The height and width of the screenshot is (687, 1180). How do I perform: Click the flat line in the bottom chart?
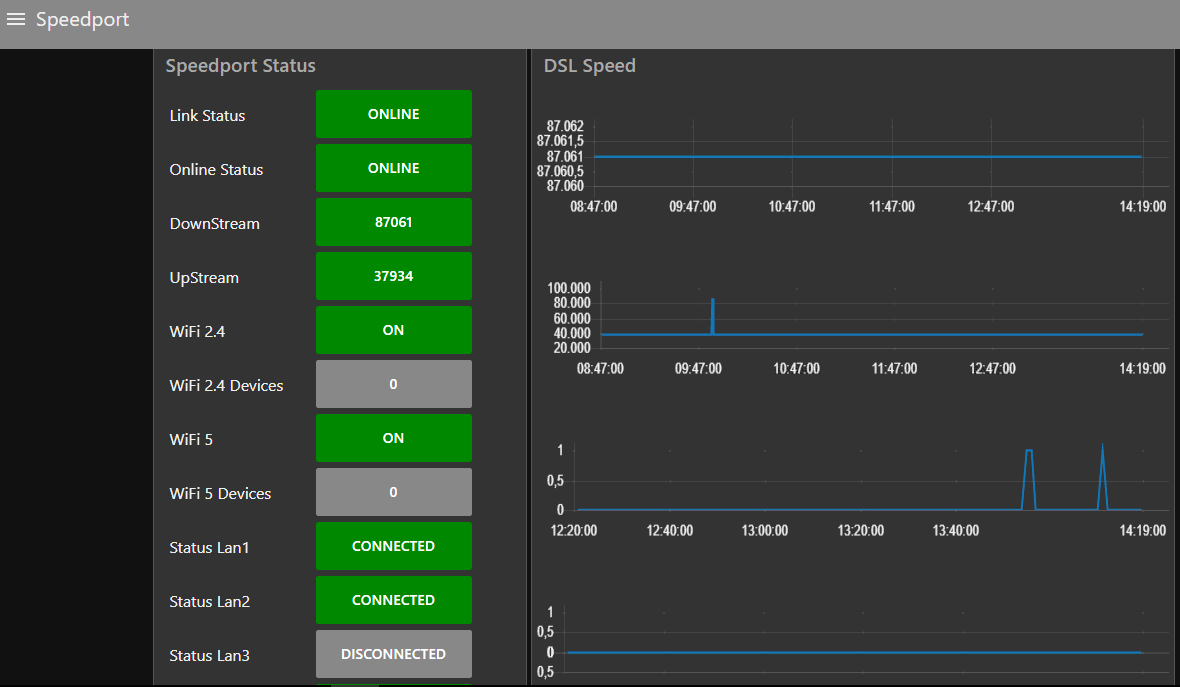[x=855, y=652]
